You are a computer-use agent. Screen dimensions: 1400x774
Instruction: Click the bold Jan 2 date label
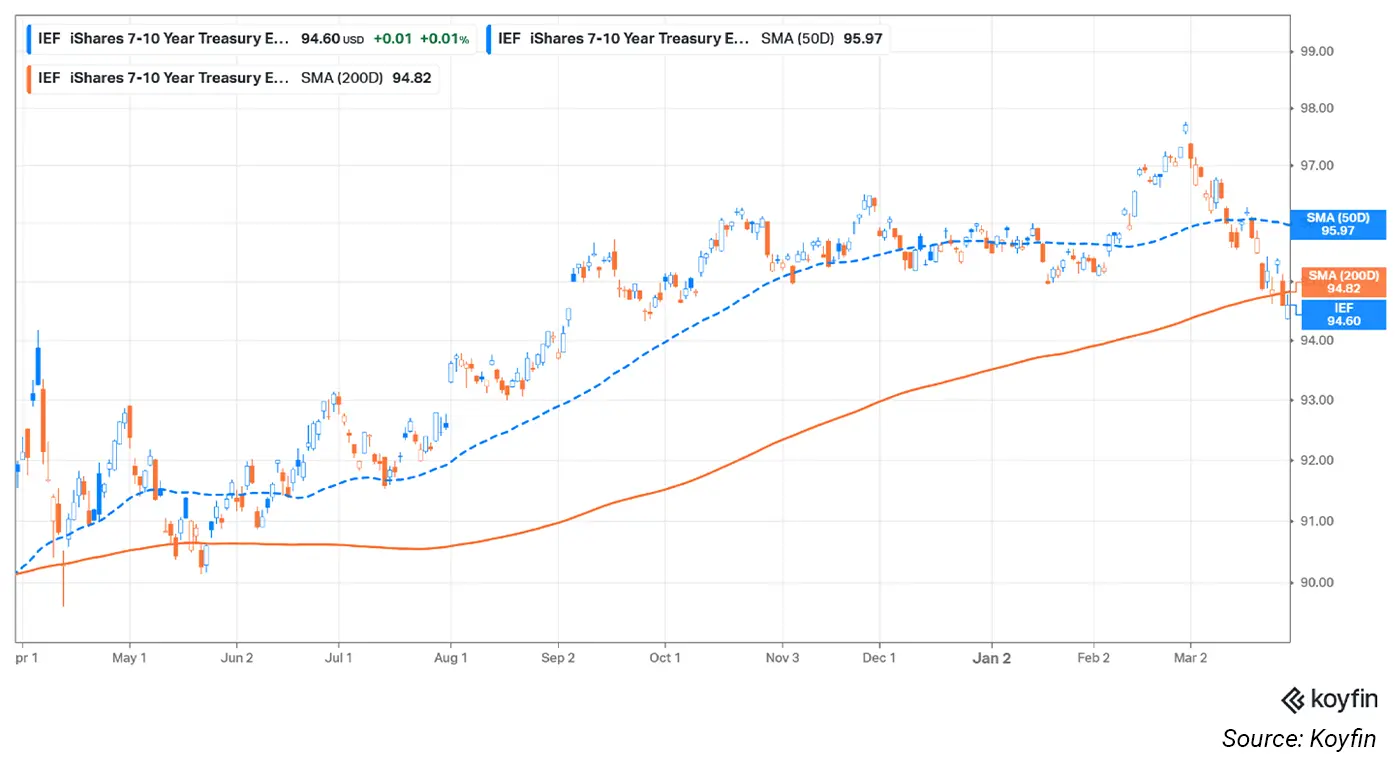[x=992, y=658]
